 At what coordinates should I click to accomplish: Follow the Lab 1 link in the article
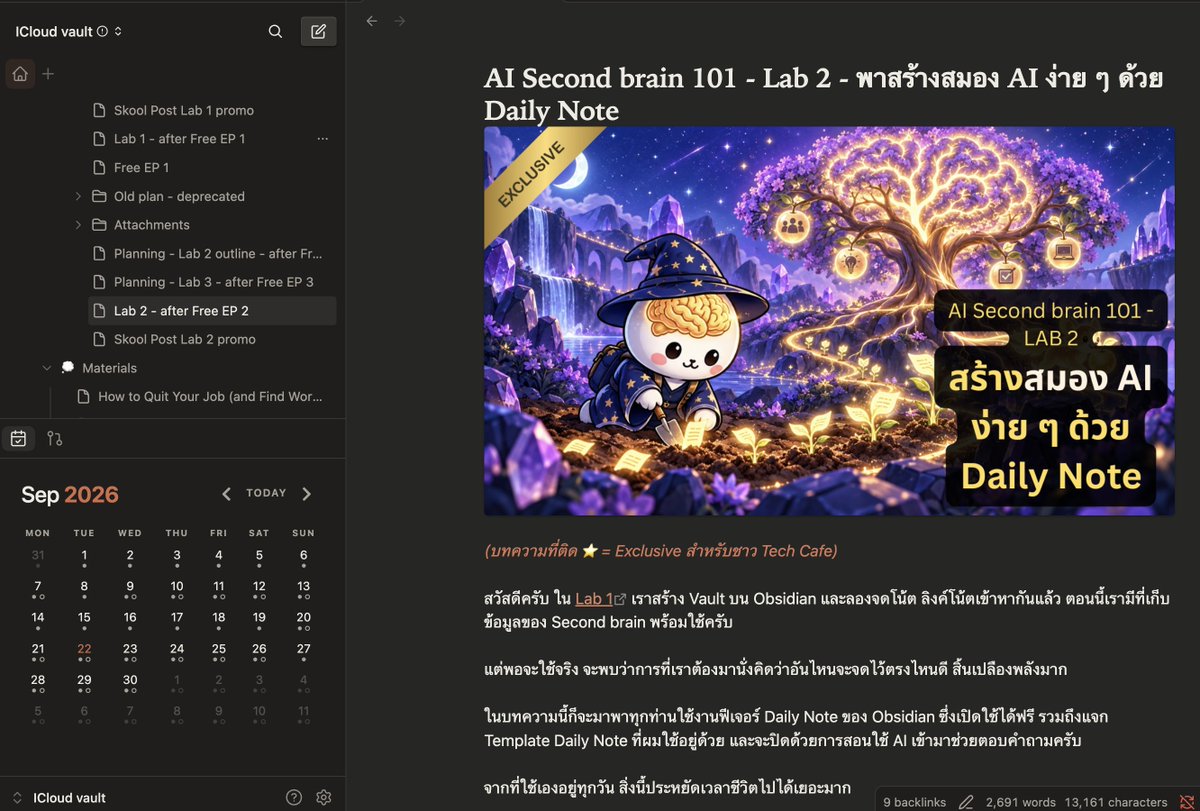click(x=594, y=598)
